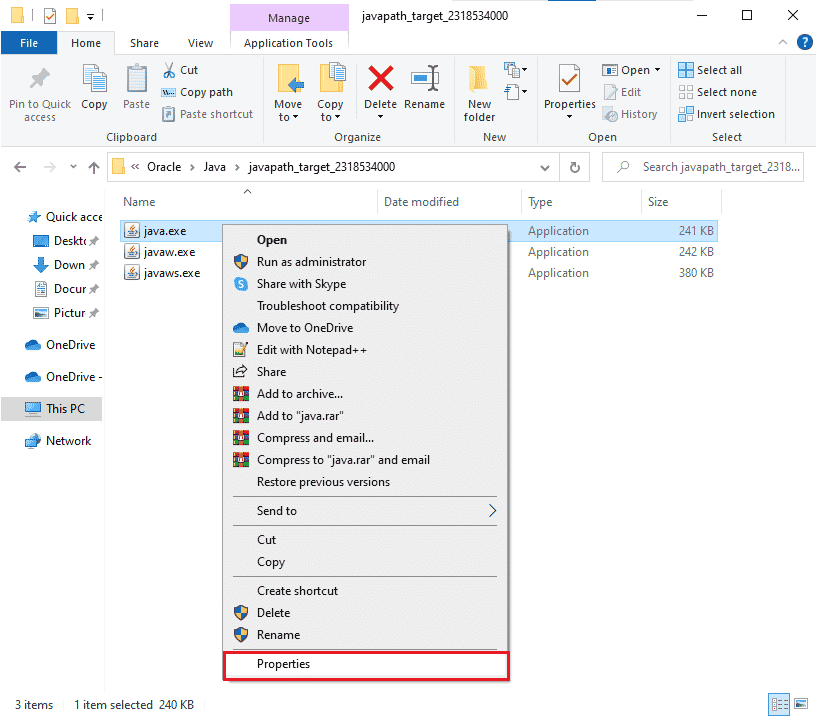This screenshot has height=717, width=817.
Task: Open the Easy access dropdown icon
Action: (x=515, y=92)
